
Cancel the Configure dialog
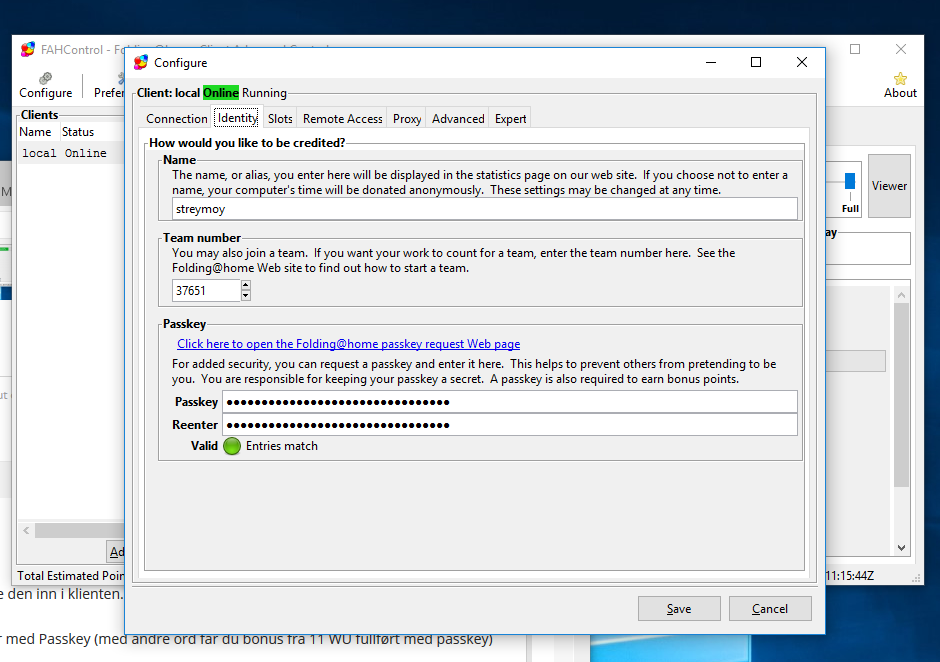770,609
